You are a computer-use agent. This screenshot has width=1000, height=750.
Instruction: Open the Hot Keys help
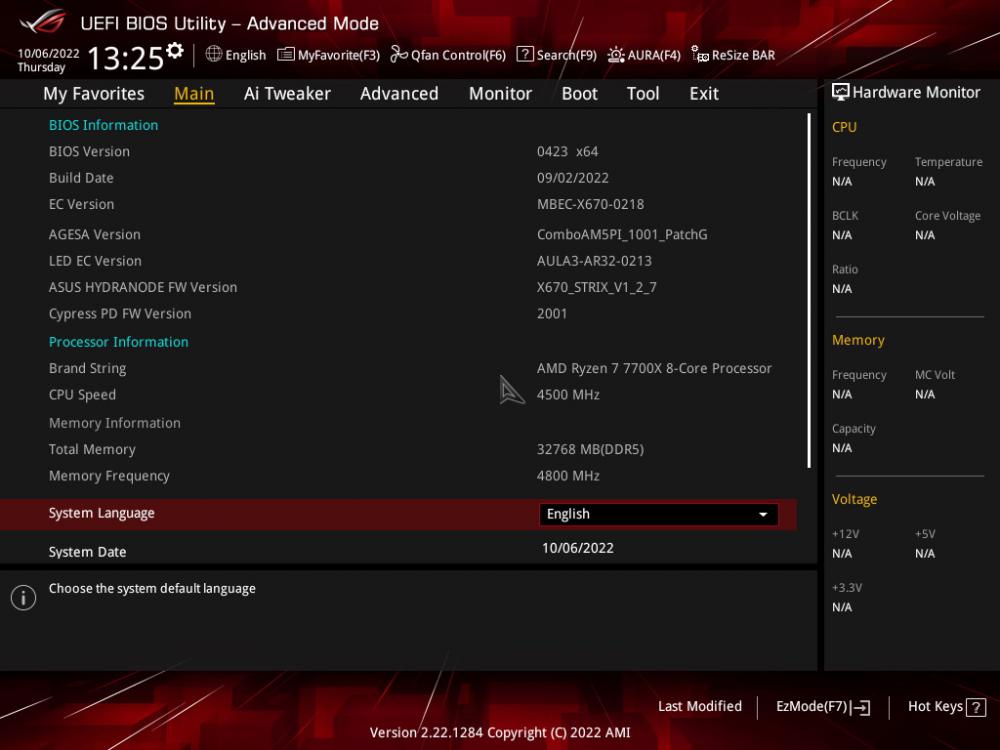[946, 707]
